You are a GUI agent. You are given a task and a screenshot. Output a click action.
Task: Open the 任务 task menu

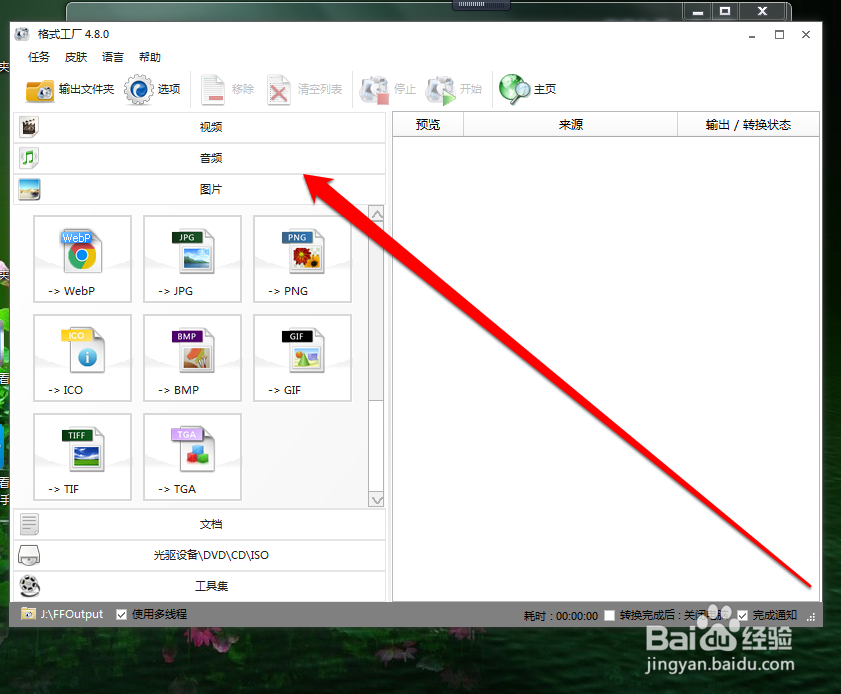pos(39,57)
